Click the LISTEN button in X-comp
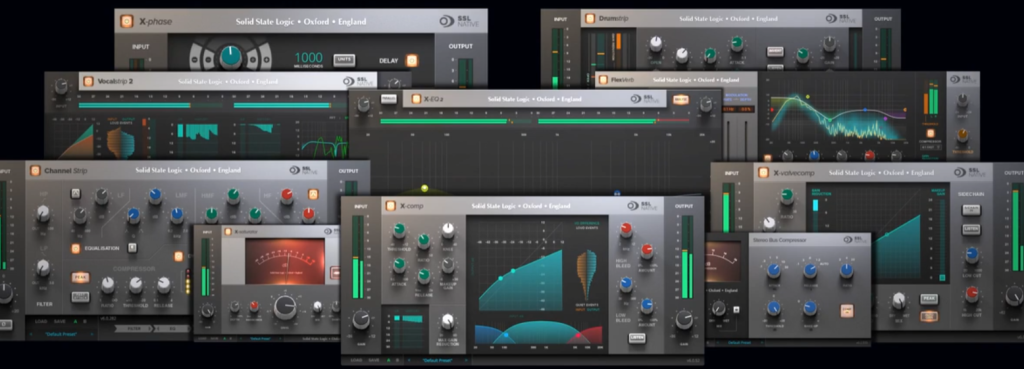Screen dimensions: 1024x369 click(x=637, y=338)
